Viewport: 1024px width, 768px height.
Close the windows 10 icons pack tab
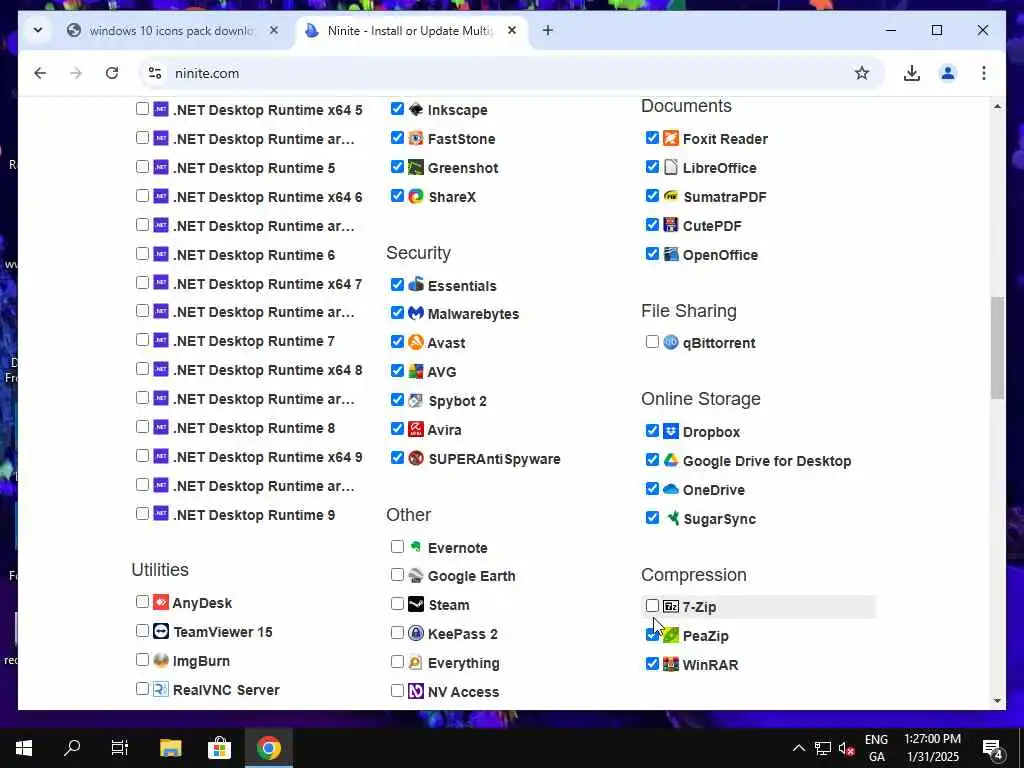tap(274, 30)
